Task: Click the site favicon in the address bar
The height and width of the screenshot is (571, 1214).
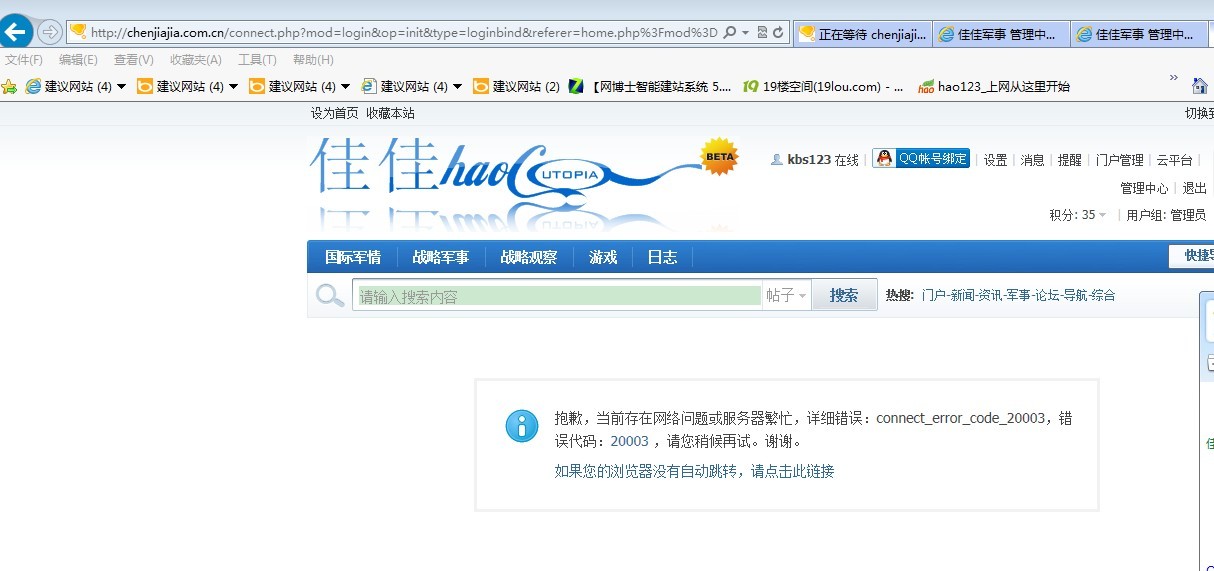Action: (78, 32)
